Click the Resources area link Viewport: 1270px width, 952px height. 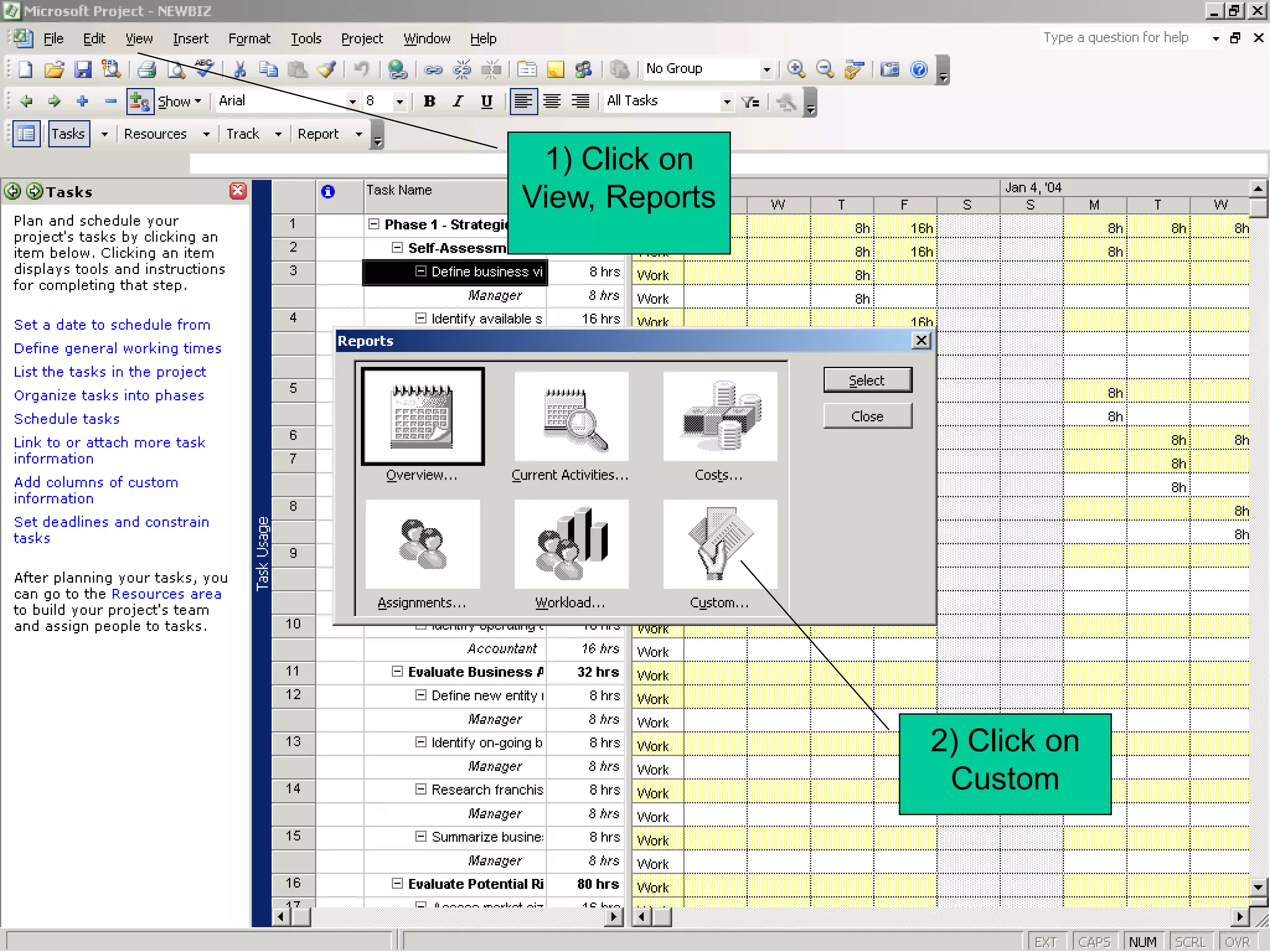pyautogui.click(x=166, y=594)
